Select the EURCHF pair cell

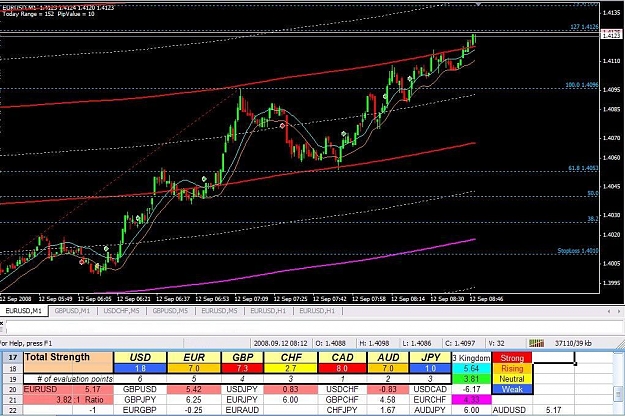[x=430, y=400]
